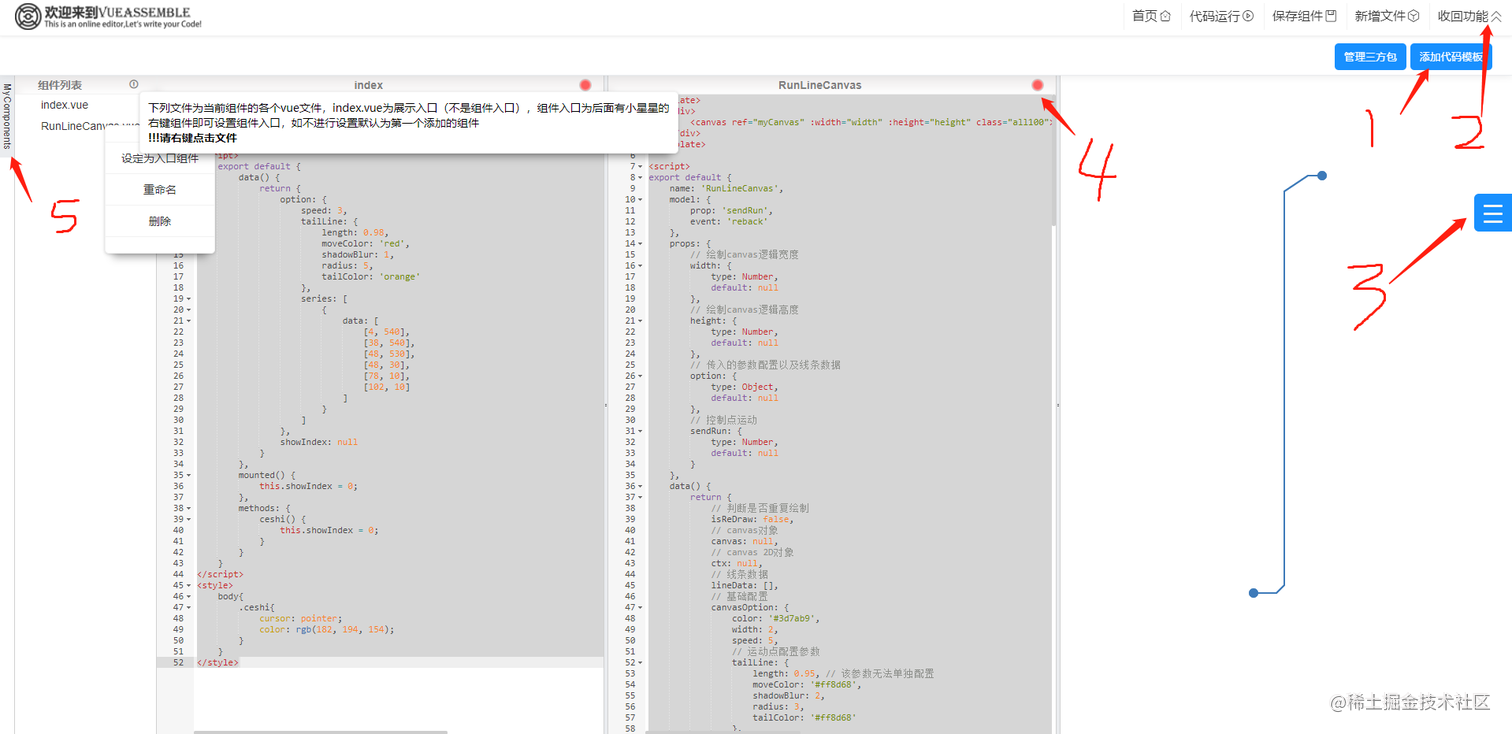Image resolution: width=1512 pixels, height=734 pixels.
Task: Close the index editor with red dot
Action: click(585, 85)
